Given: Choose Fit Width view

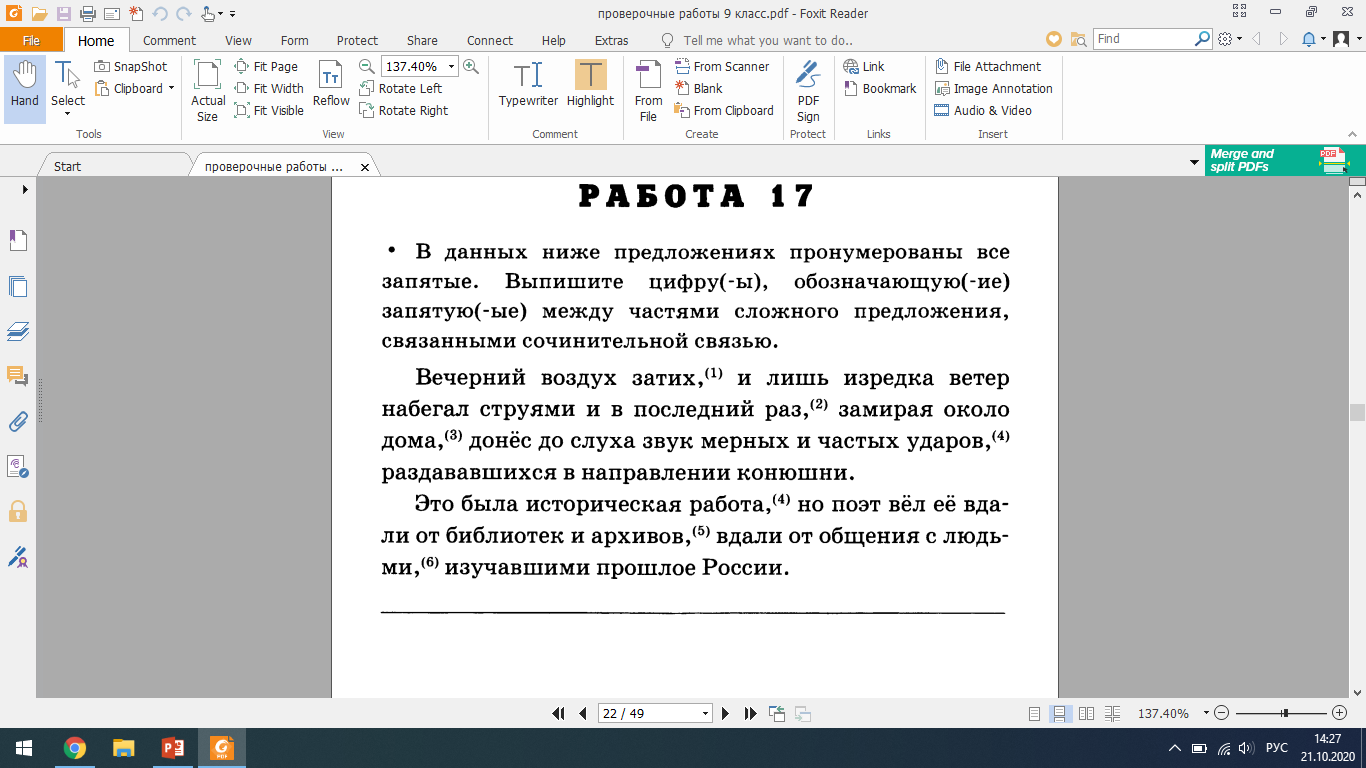Looking at the screenshot, I should (269, 88).
